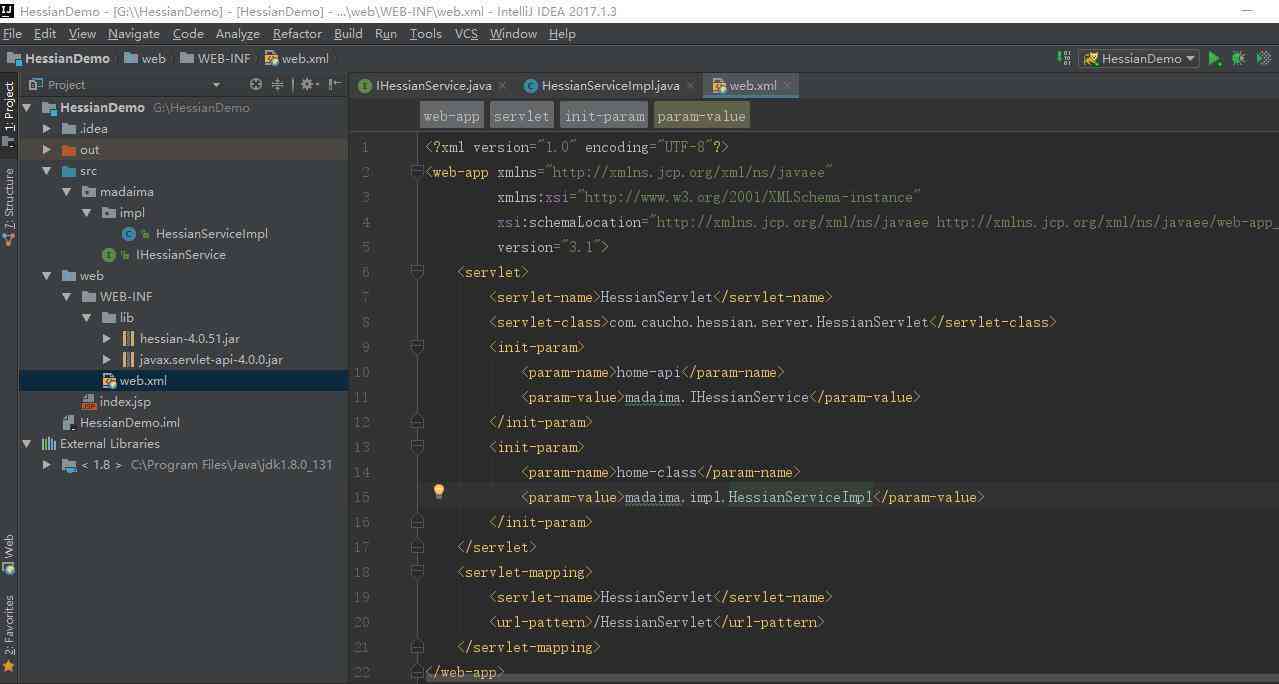The image size is (1279, 684).
Task: Click Collapse All icon in Project panel header
Action: pos(280,85)
